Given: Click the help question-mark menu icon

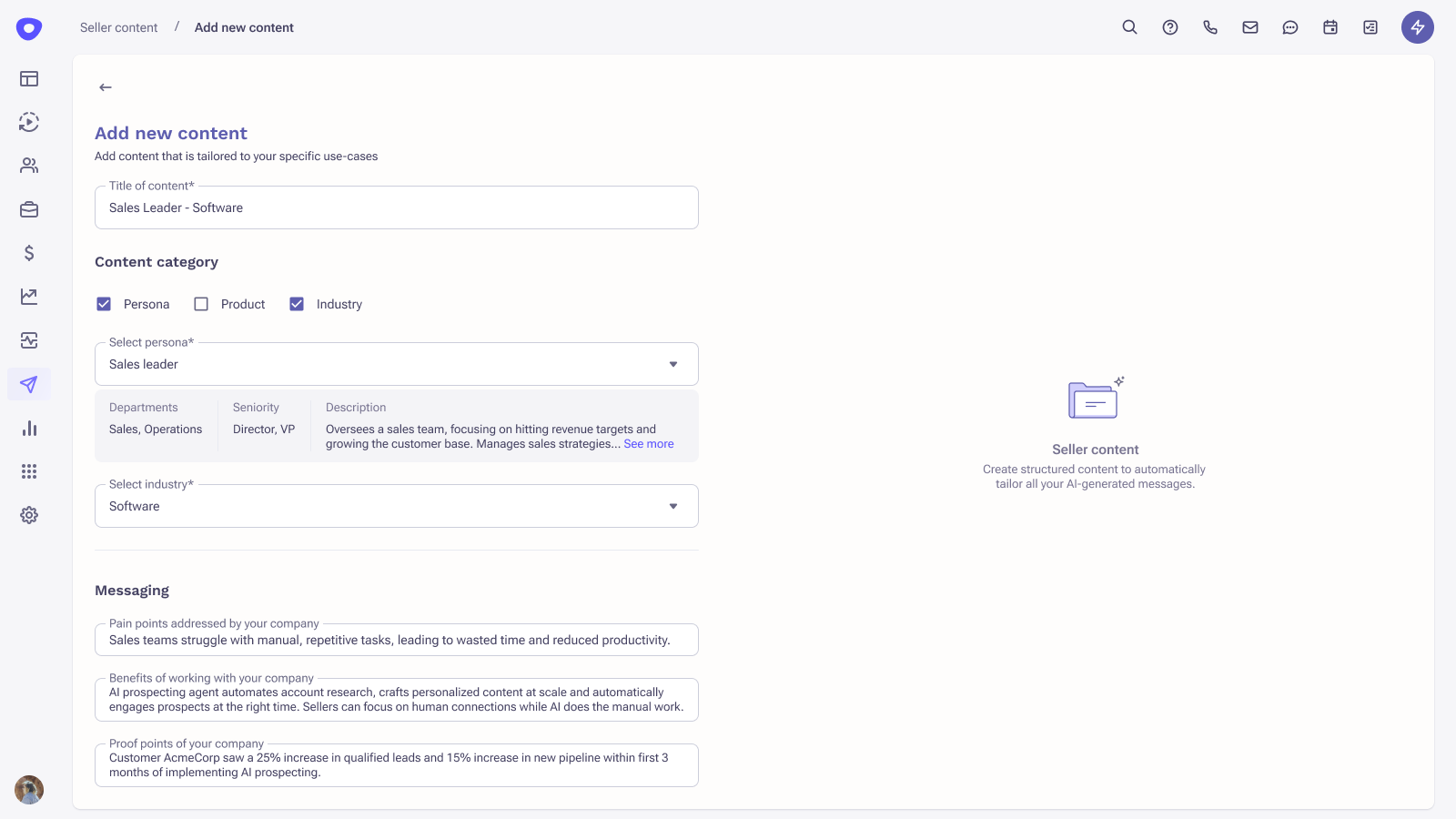Looking at the screenshot, I should click(x=1169, y=27).
